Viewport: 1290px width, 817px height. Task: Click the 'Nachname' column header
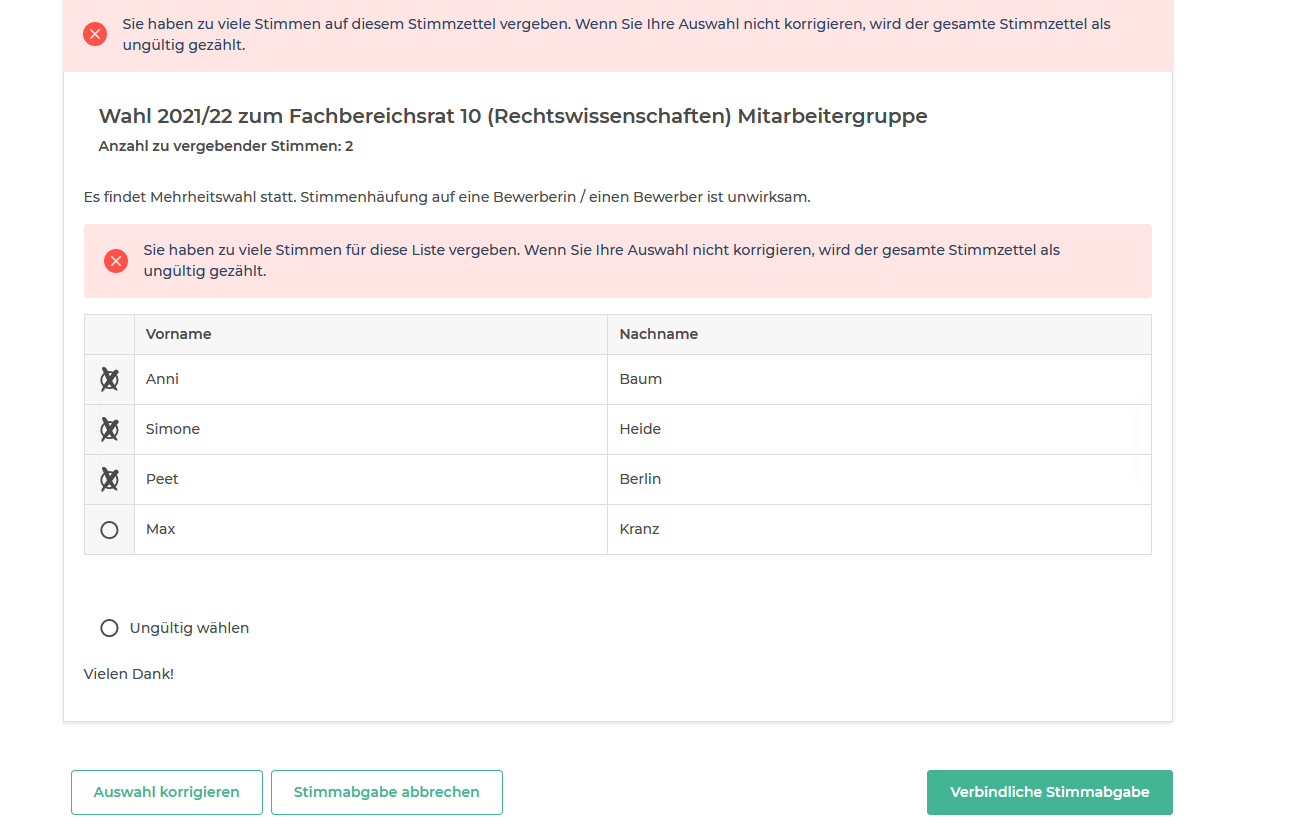point(659,333)
